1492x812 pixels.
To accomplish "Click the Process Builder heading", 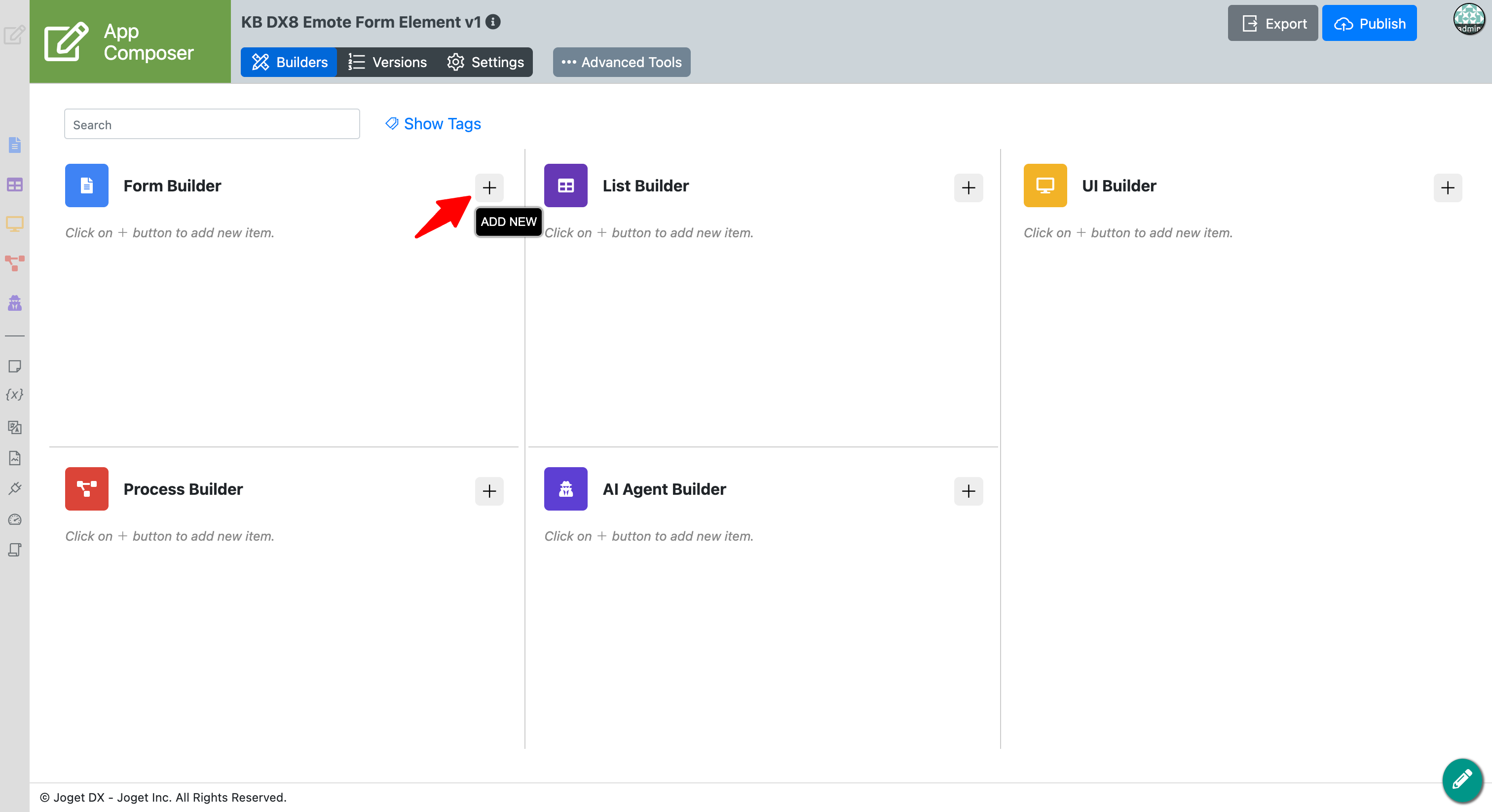I will (183, 489).
